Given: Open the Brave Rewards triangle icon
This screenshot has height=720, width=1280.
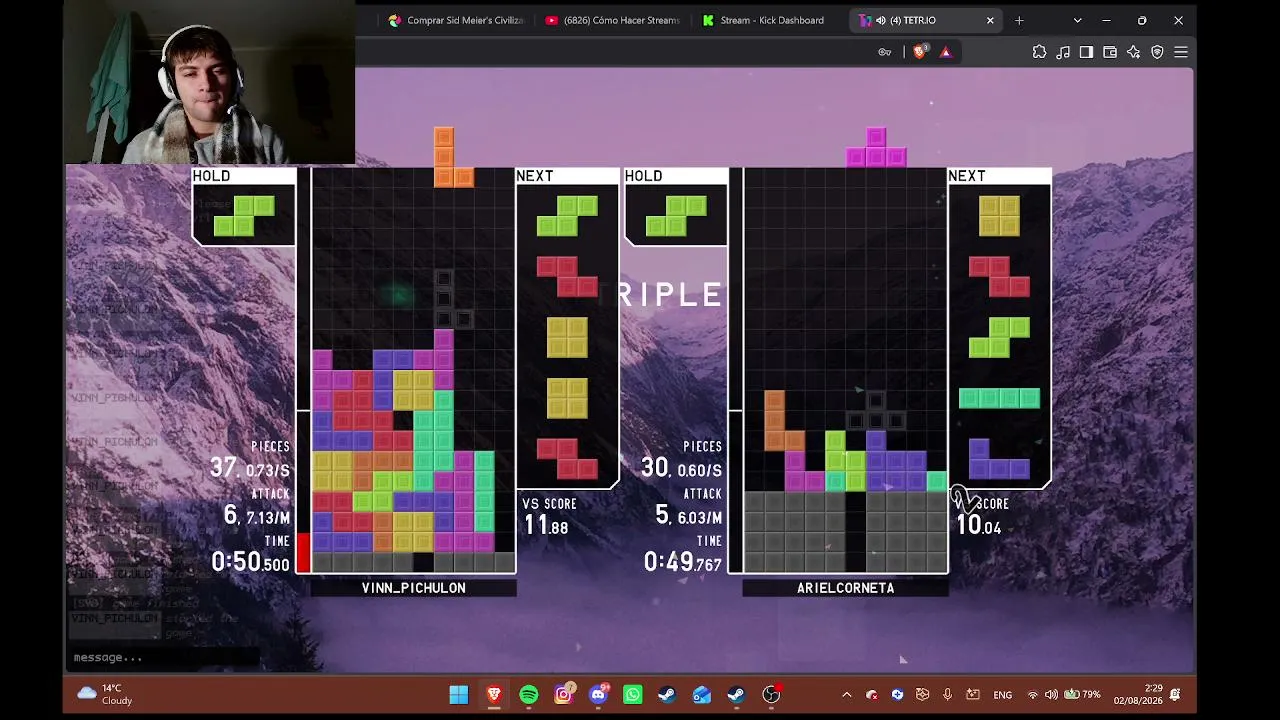Looking at the screenshot, I should [x=945, y=52].
